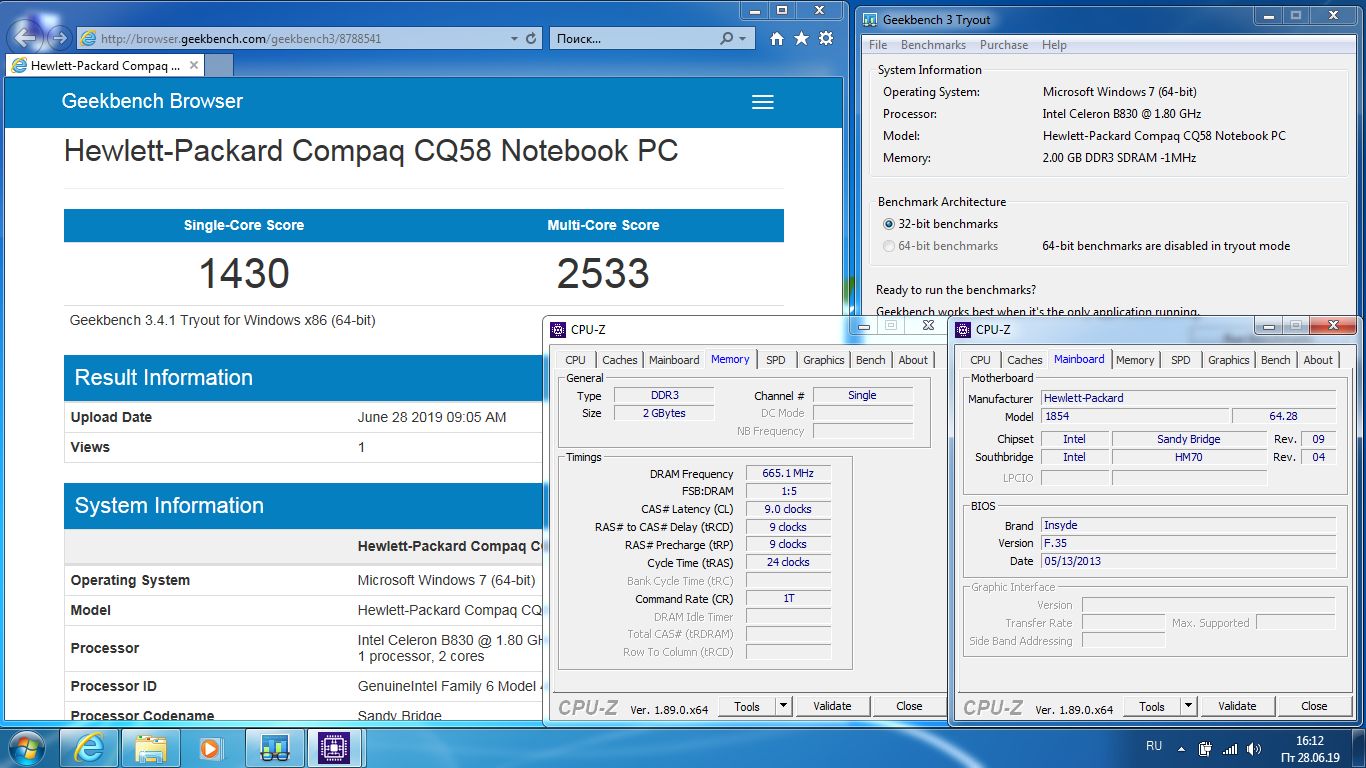The width and height of the screenshot is (1366, 768).
Task: Switch to Graphics tab in CPU-Z Mainboard window
Action: tap(1229, 360)
